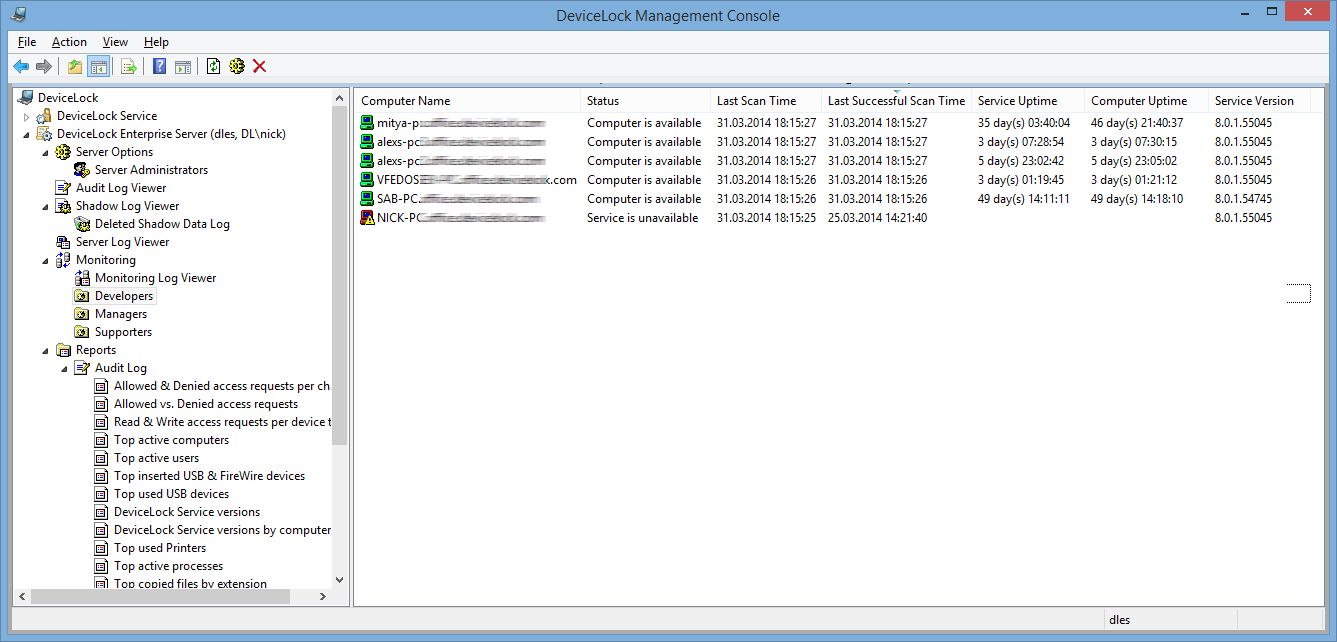1337x642 pixels.
Task: Open Top inserted USB & FireWire devices
Action: [209, 476]
